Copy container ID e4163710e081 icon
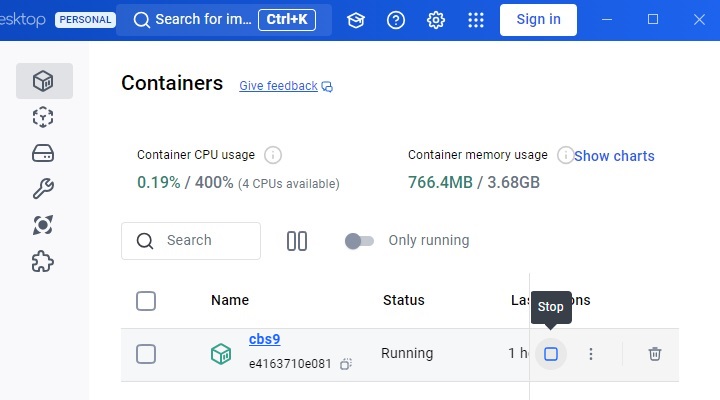Image resolution: width=720 pixels, height=400 pixels. 346,364
